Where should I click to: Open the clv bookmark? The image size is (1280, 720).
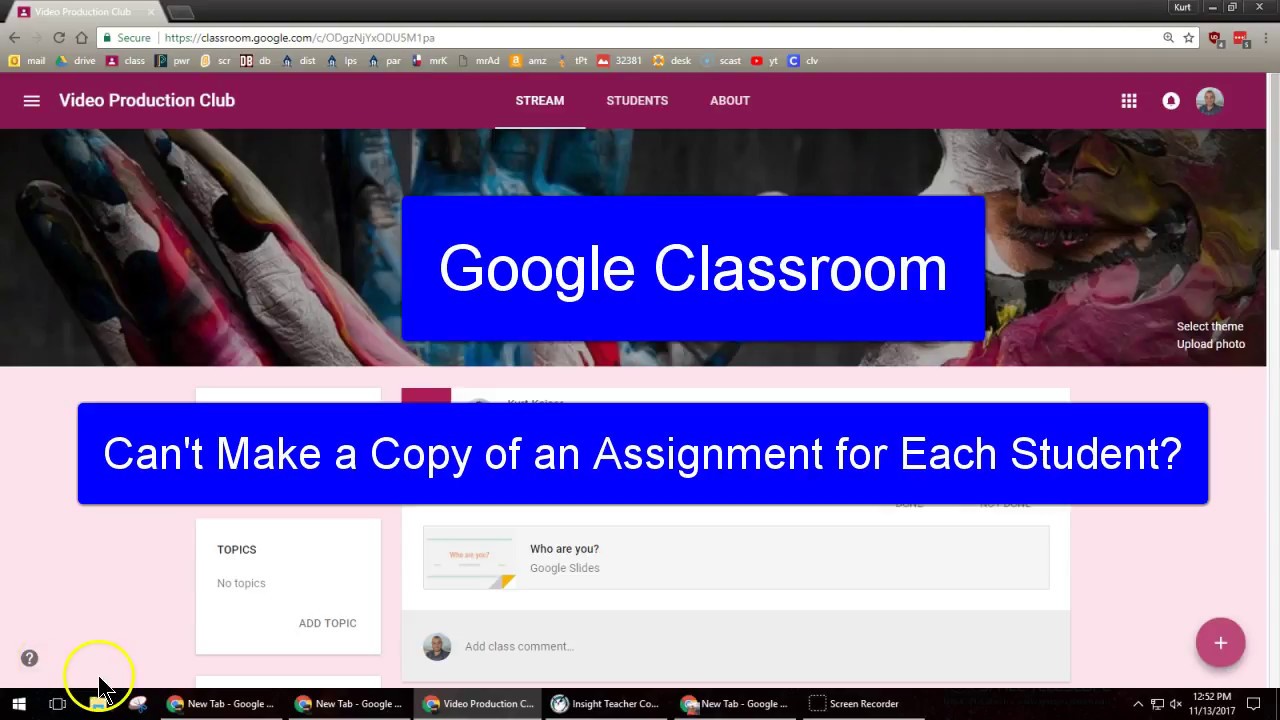[x=803, y=60]
